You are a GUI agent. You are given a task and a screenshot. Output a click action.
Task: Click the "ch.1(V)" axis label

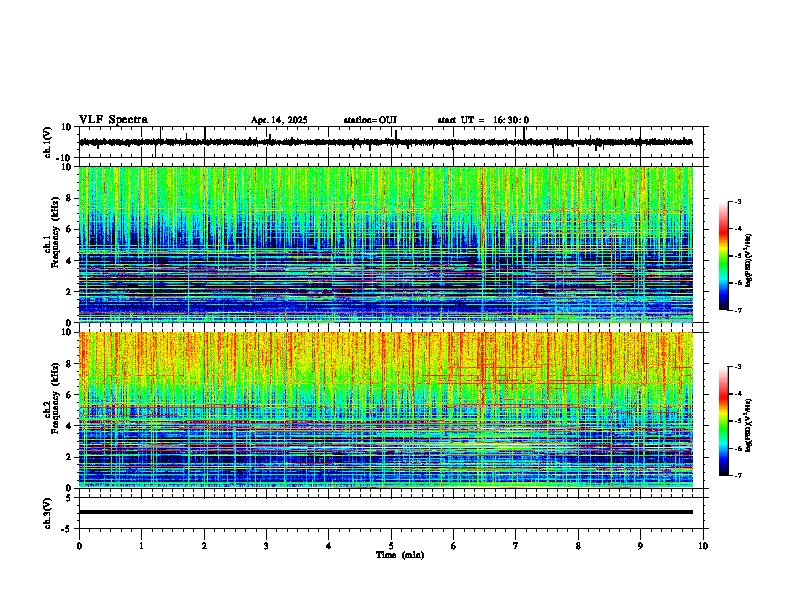click(x=48, y=142)
